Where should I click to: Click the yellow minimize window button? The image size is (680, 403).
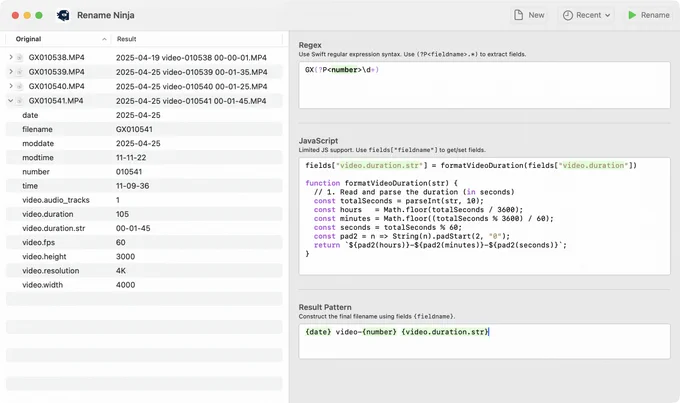click(x=27, y=15)
